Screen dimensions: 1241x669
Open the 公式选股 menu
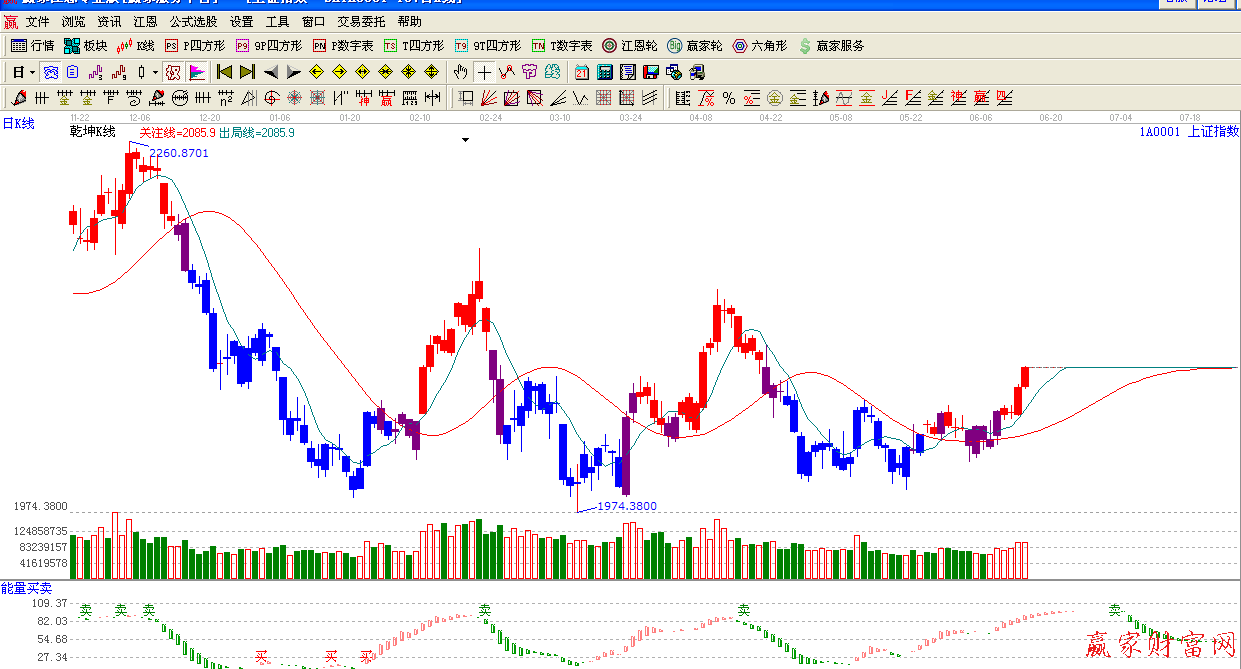tap(193, 21)
